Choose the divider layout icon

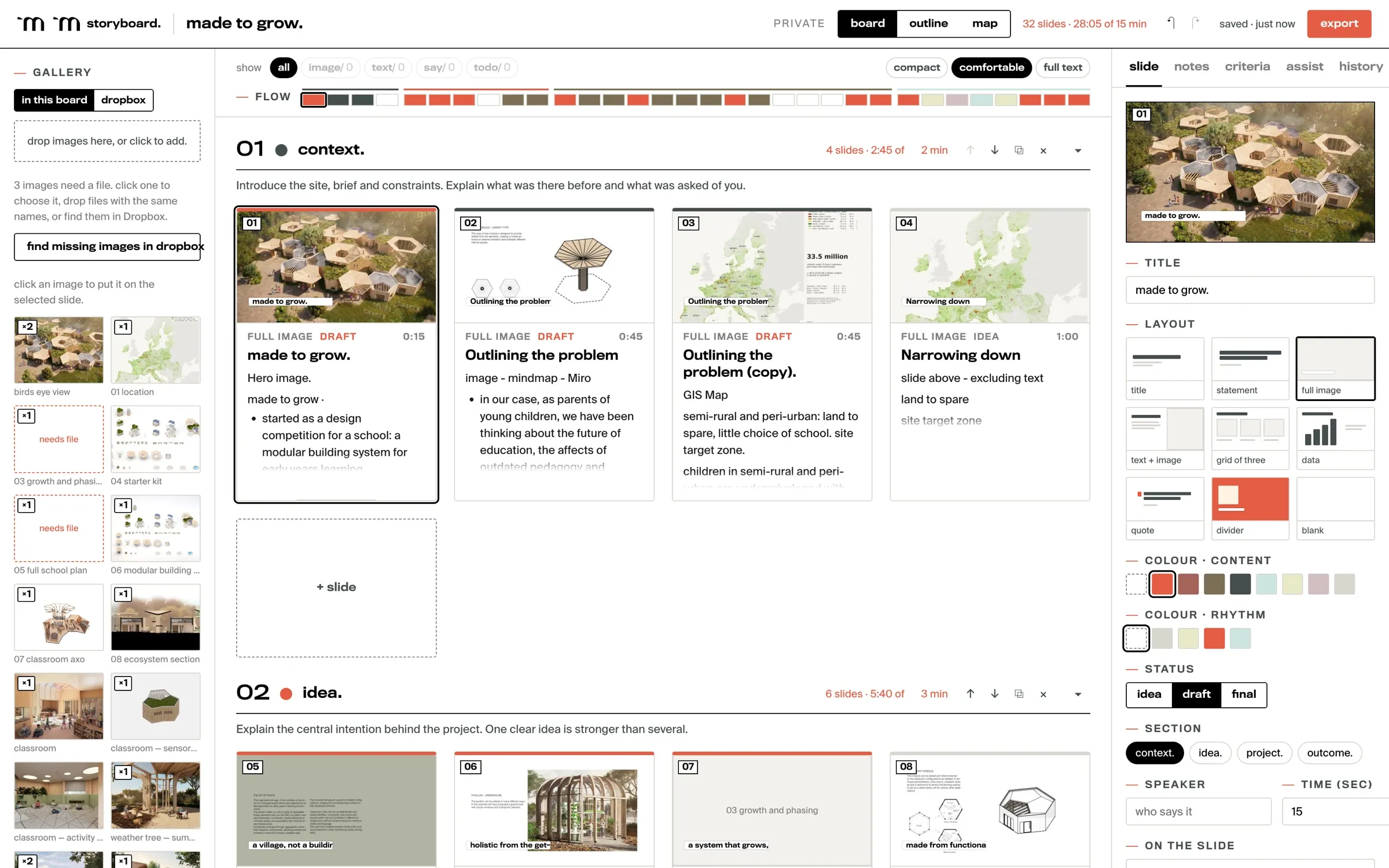coord(1250,508)
